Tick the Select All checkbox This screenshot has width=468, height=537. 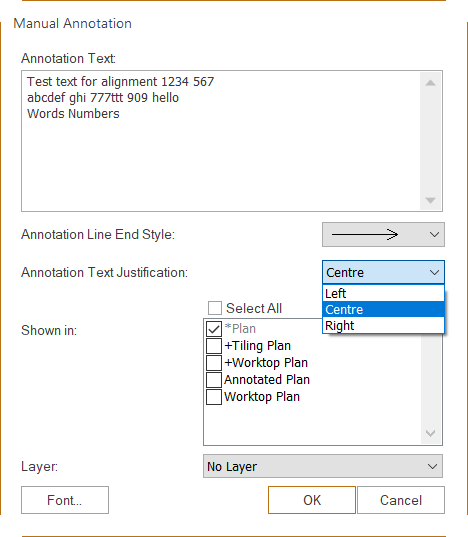coord(215,308)
